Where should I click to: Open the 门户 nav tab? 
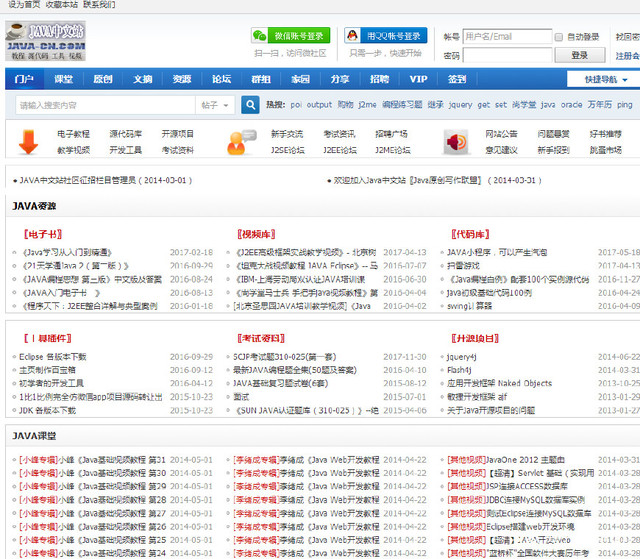(x=24, y=79)
